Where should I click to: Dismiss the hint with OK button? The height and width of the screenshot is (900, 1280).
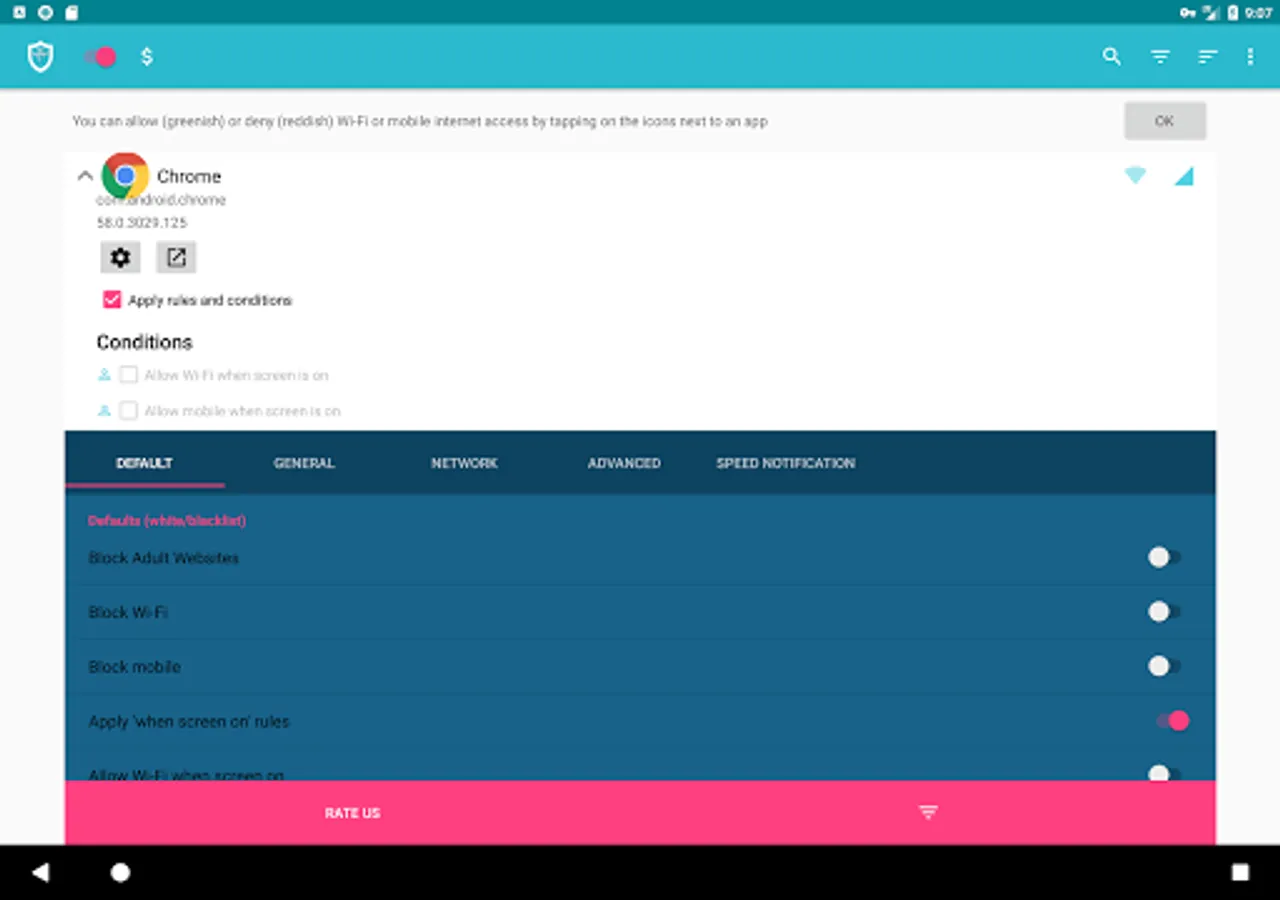click(1165, 121)
